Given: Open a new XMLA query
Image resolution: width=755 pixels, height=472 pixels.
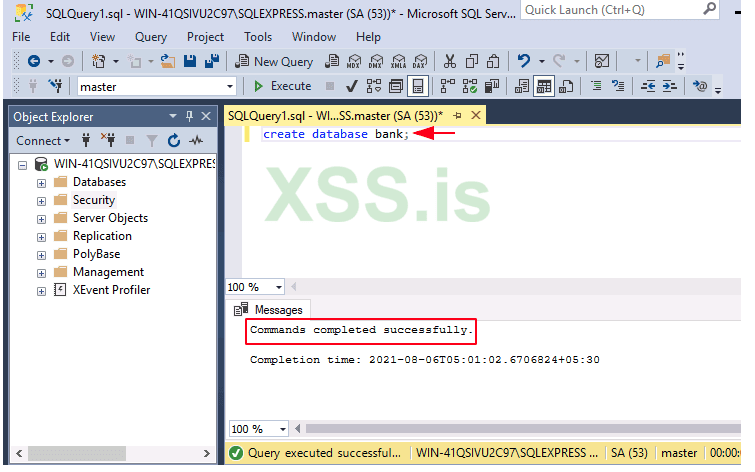Looking at the screenshot, I should (398, 61).
